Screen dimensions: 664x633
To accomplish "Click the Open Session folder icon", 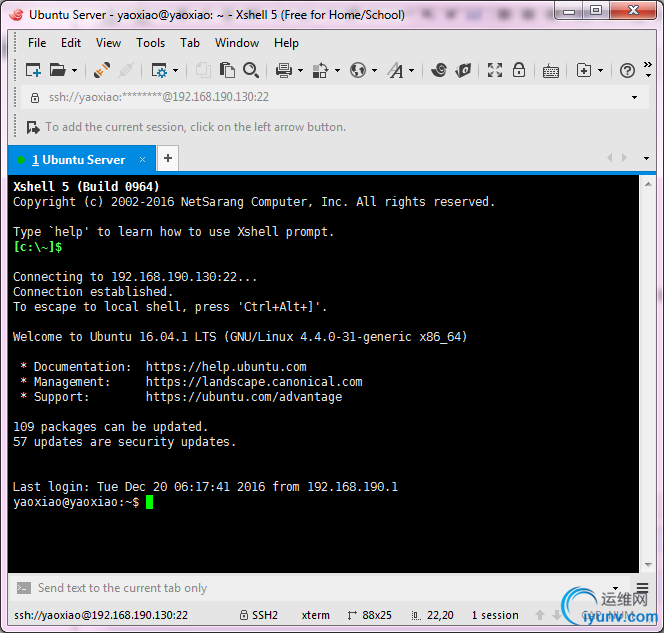I will coord(58,70).
